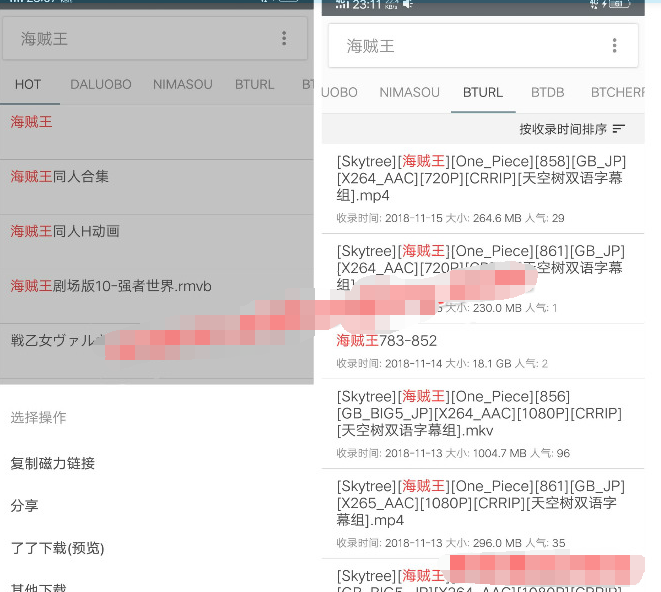Open Skytree One_Piece 856 1080P mkv result

pos(483,424)
